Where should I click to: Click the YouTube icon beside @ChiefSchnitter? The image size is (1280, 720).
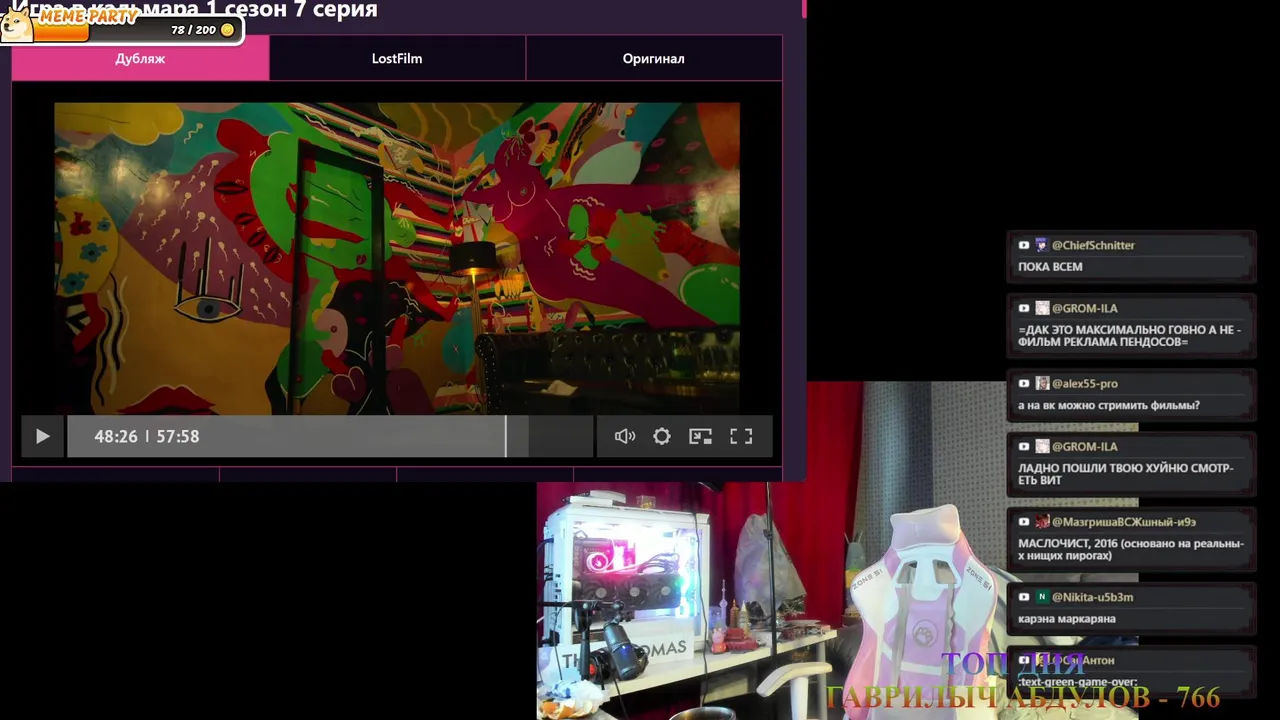point(1024,245)
